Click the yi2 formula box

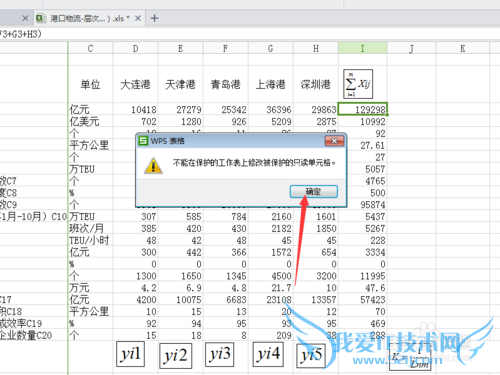click(176, 356)
